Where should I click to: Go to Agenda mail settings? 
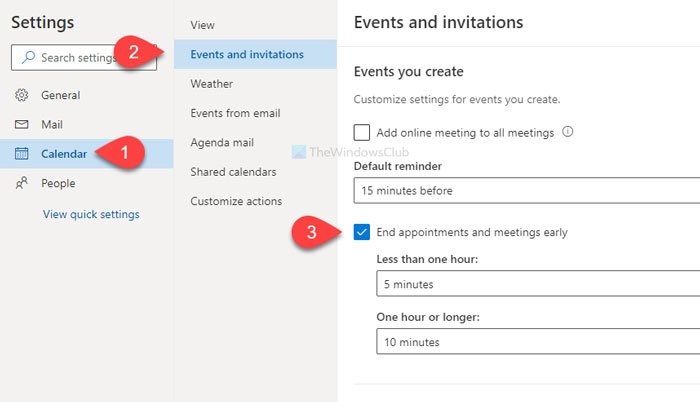coord(224,143)
